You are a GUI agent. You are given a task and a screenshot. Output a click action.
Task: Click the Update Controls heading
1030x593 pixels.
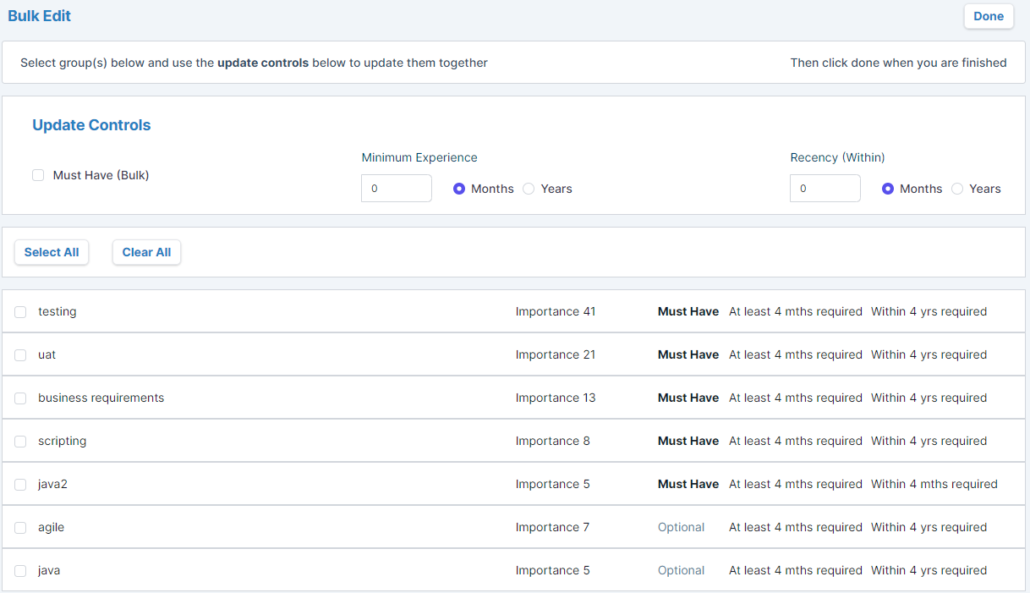[91, 125]
